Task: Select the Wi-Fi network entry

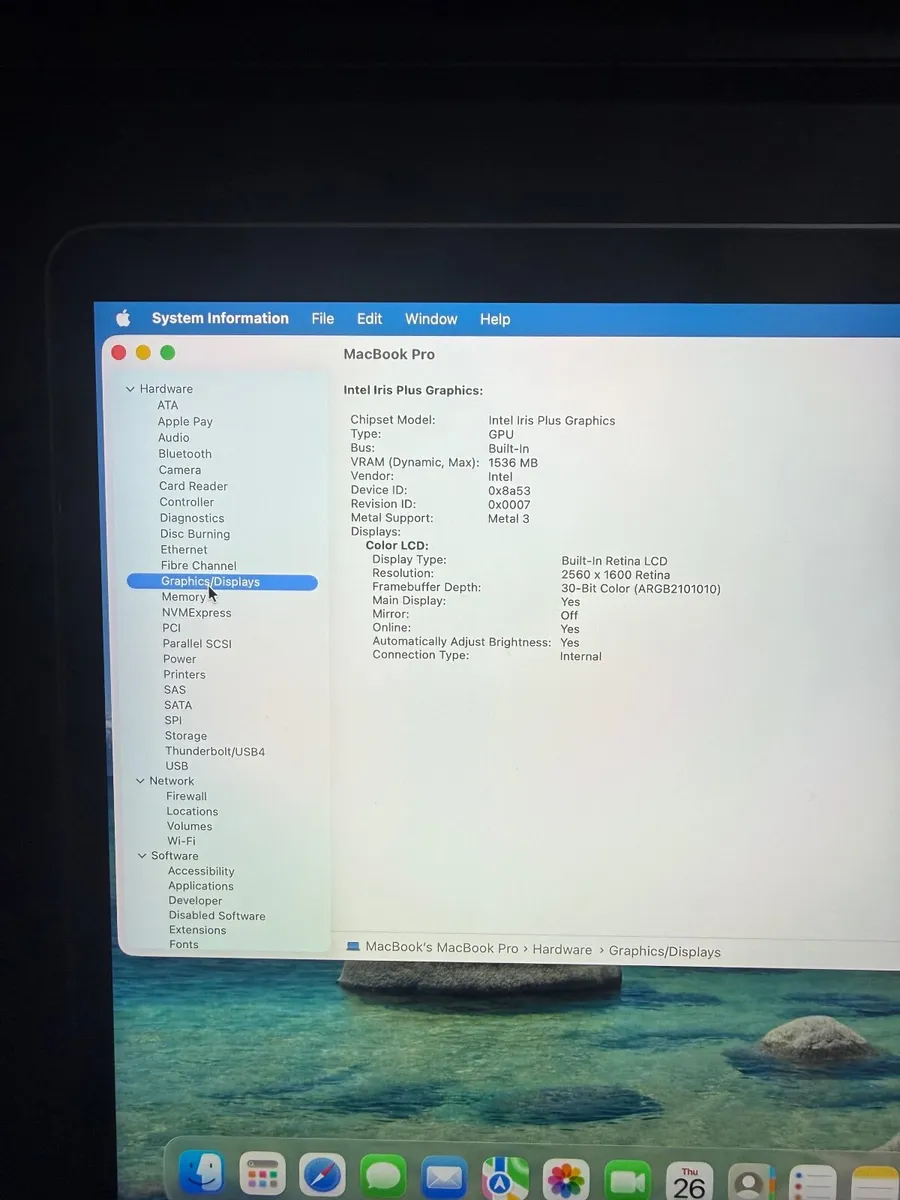Action: [x=180, y=840]
